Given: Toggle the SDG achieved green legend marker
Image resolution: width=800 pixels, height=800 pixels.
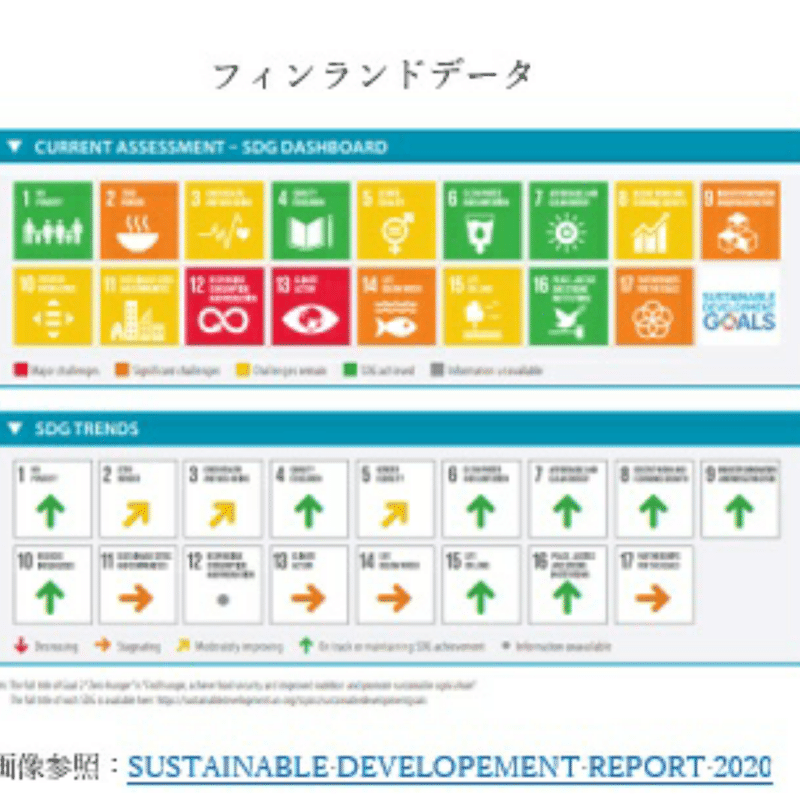Looking at the screenshot, I should [x=350, y=368].
